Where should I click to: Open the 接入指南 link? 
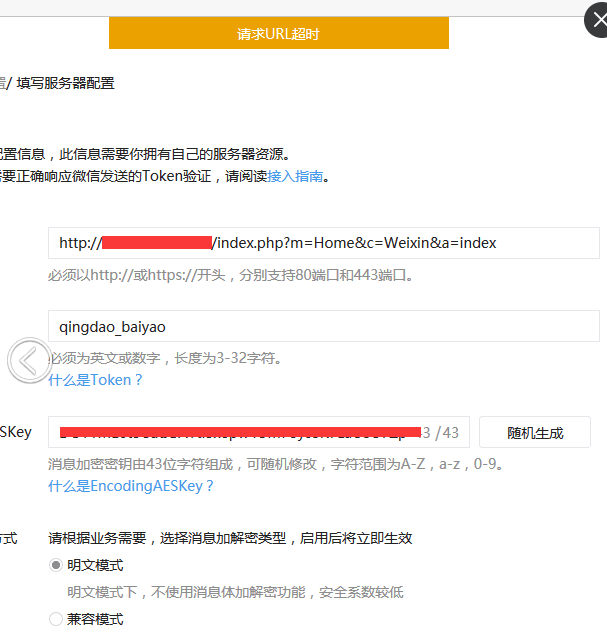click(295, 176)
